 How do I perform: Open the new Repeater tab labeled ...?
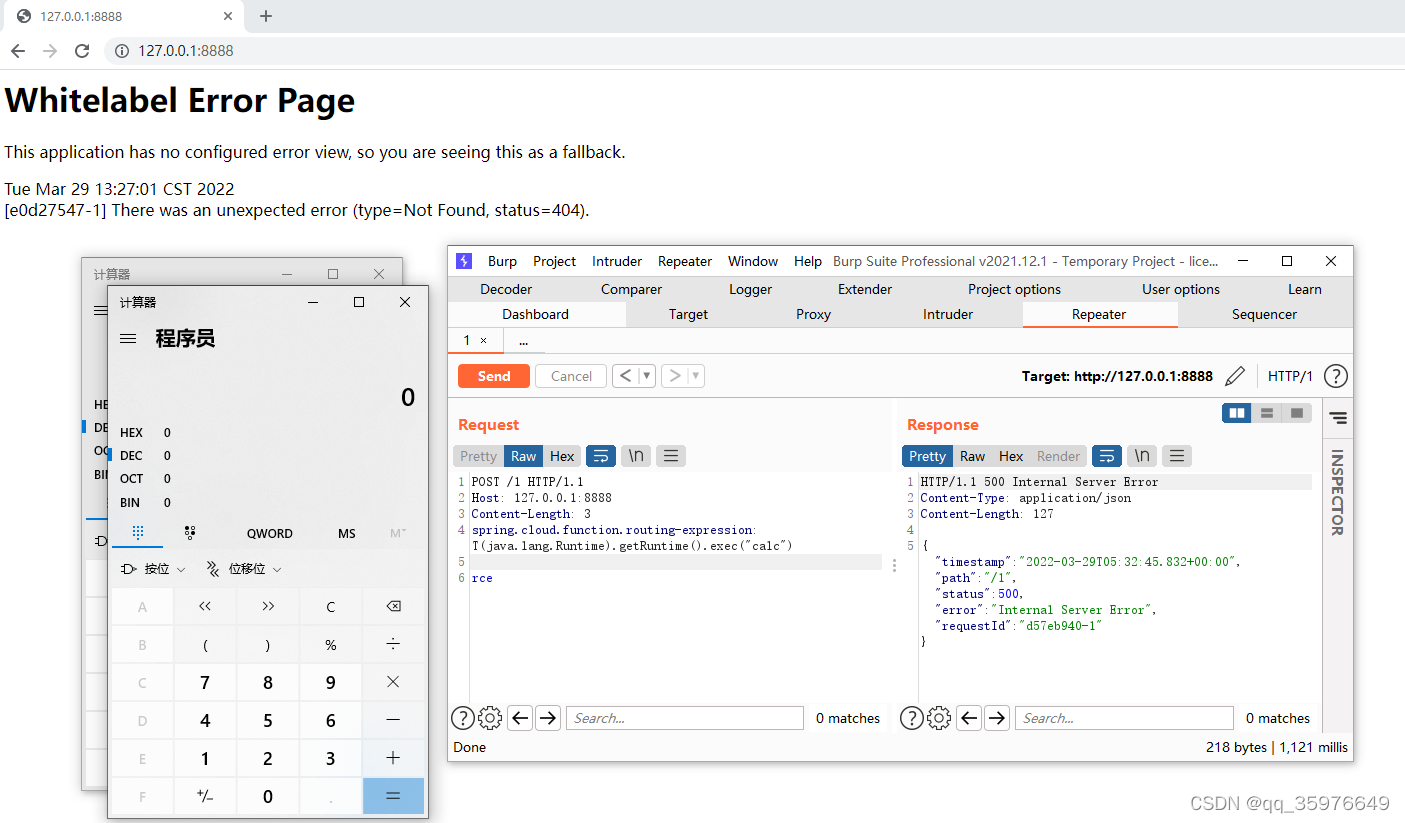(x=523, y=340)
